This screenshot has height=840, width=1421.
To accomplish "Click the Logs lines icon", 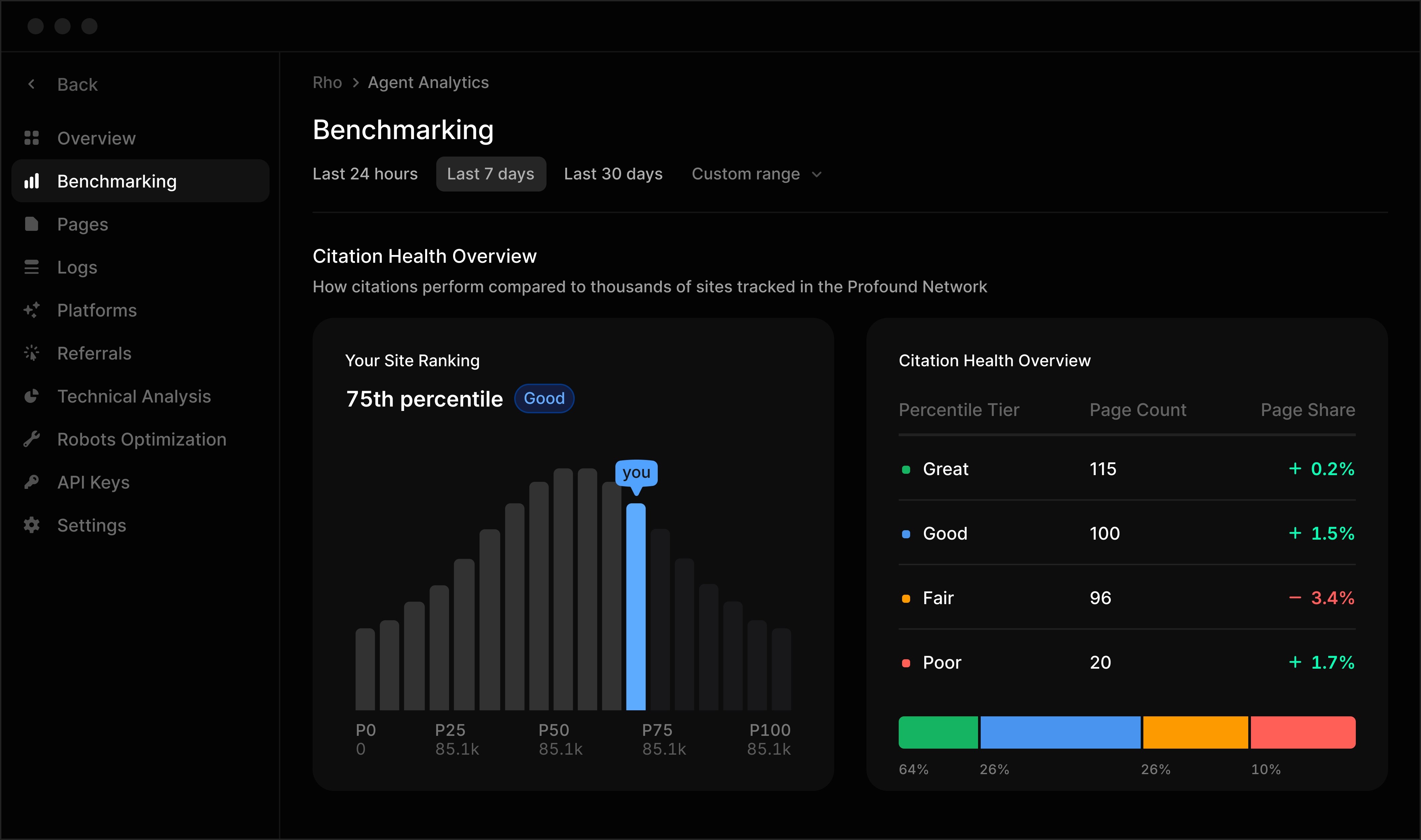I will 32,267.
